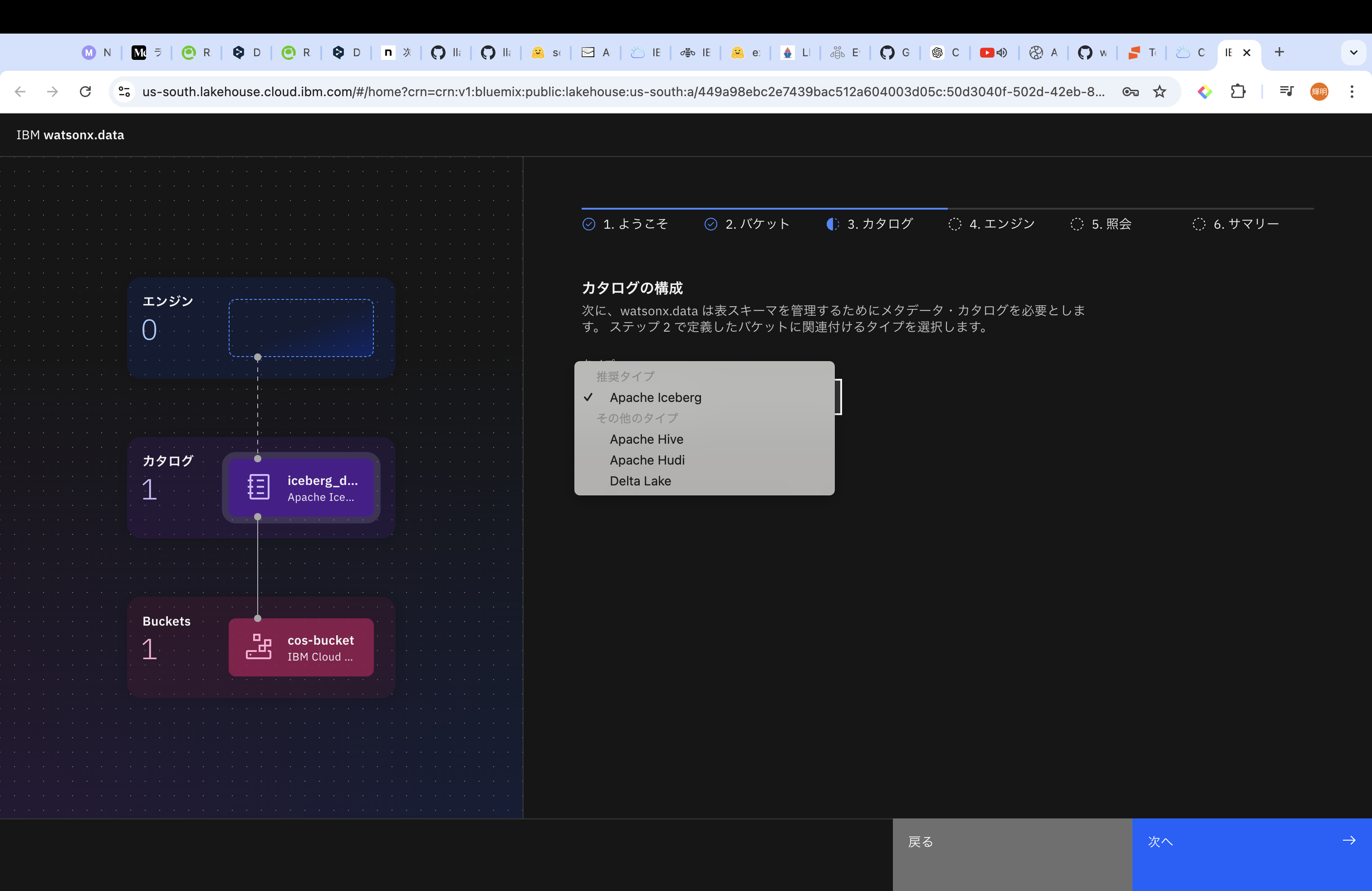Click the 戻る (Back) button
This screenshot has width=1372, height=891.
1012,854
